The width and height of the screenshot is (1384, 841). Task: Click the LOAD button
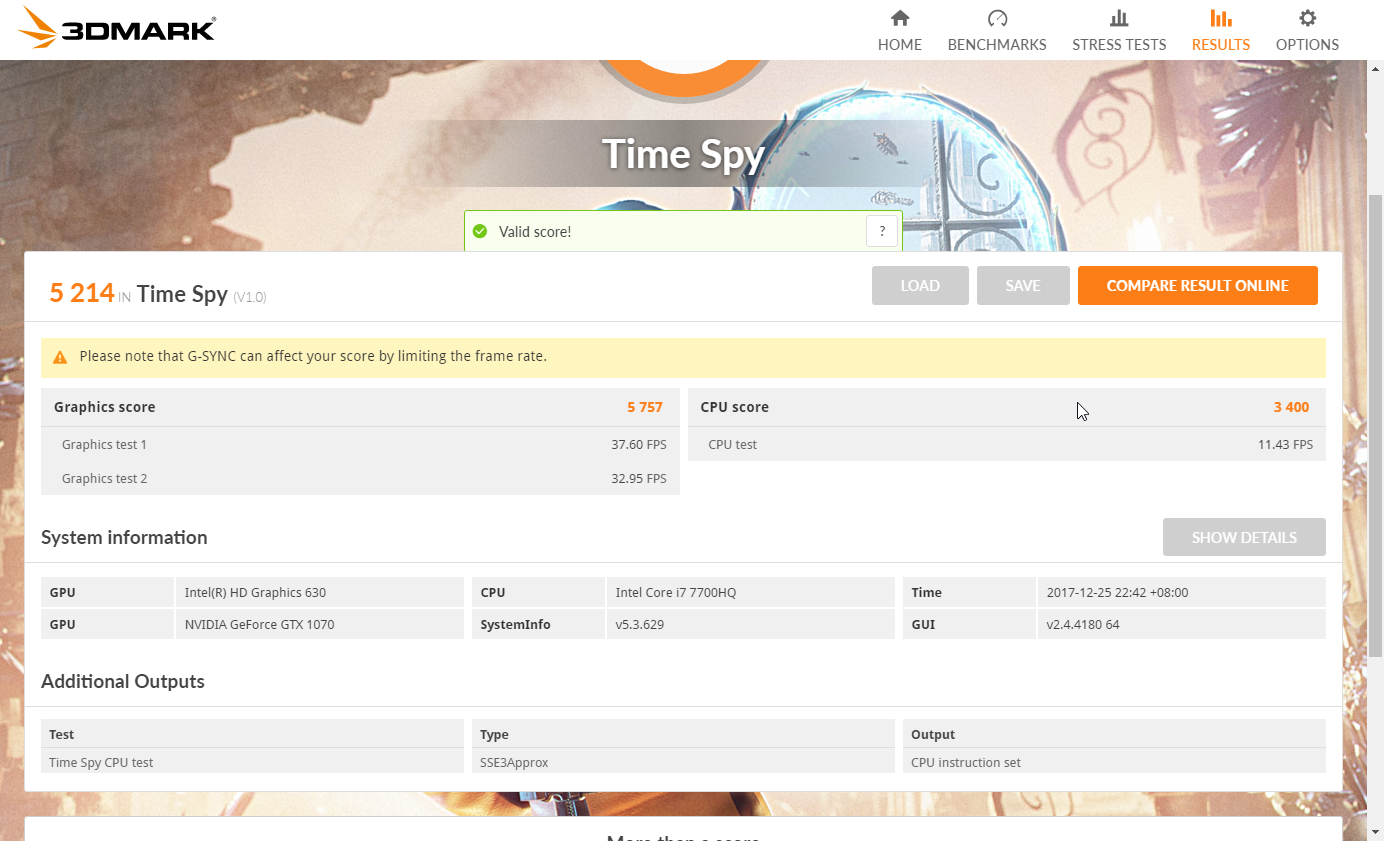click(920, 285)
